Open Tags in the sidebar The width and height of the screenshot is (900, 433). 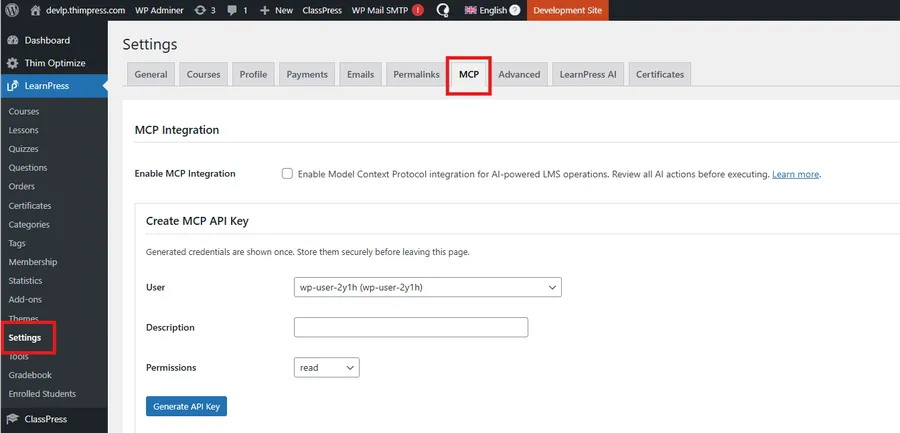click(17, 243)
